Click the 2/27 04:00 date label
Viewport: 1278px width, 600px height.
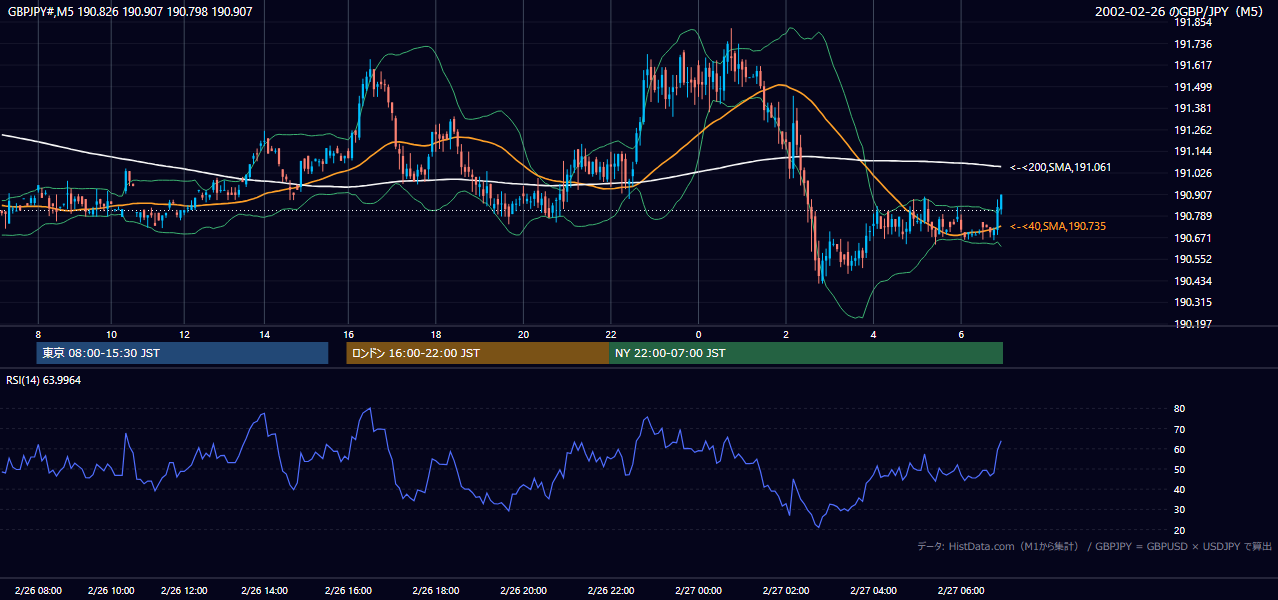pos(873,591)
